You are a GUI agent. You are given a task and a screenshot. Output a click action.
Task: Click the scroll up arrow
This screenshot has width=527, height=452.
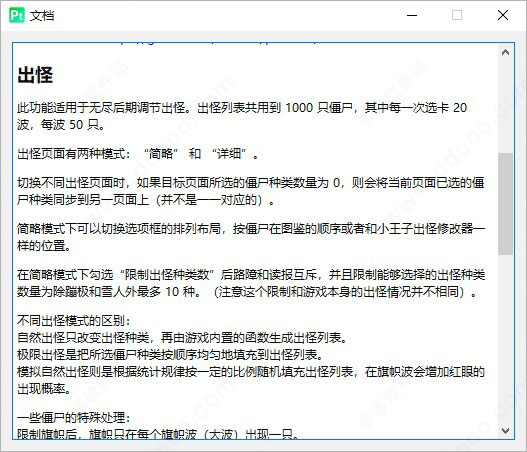pos(505,52)
